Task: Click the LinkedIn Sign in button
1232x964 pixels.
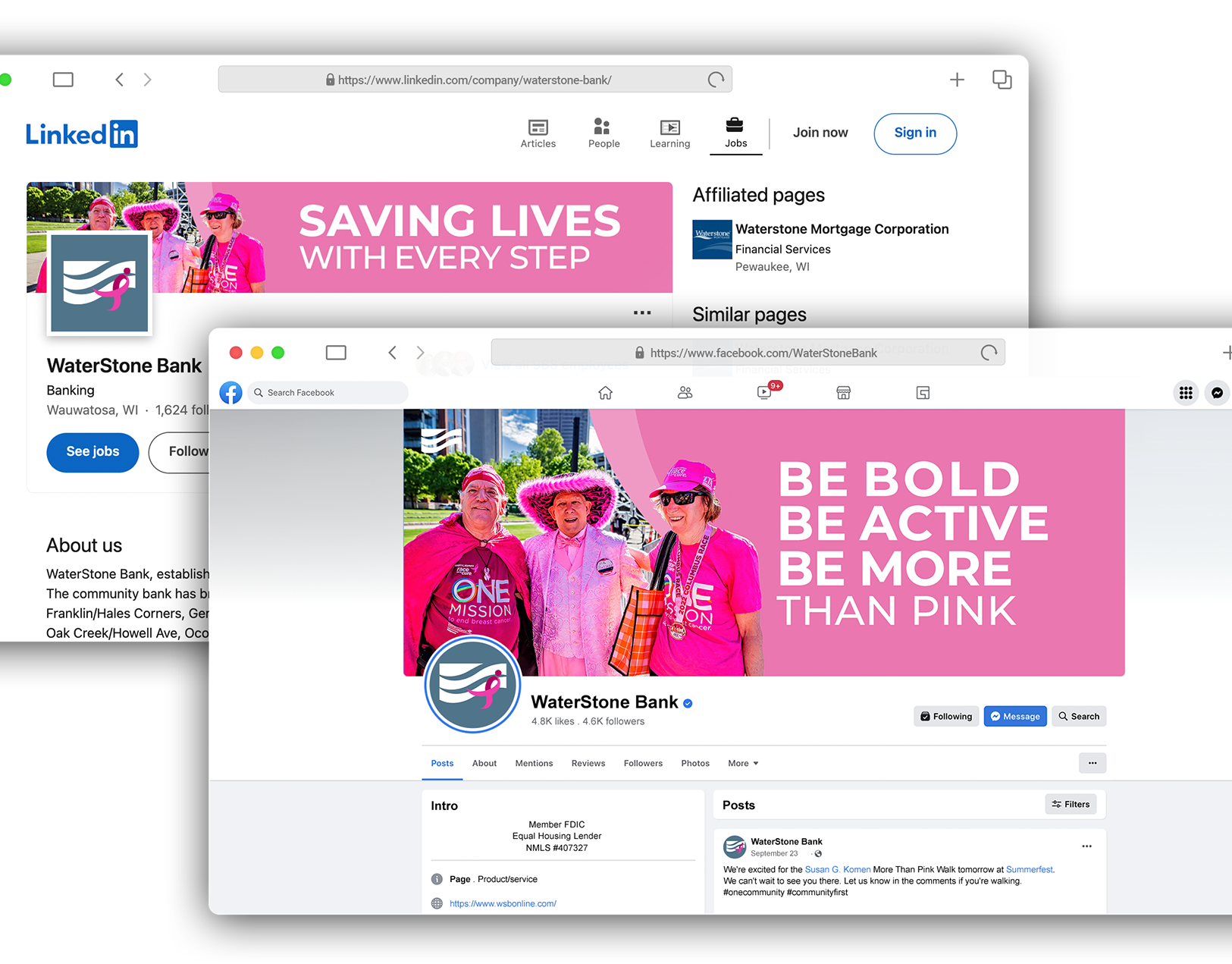Action: pos(915,133)
